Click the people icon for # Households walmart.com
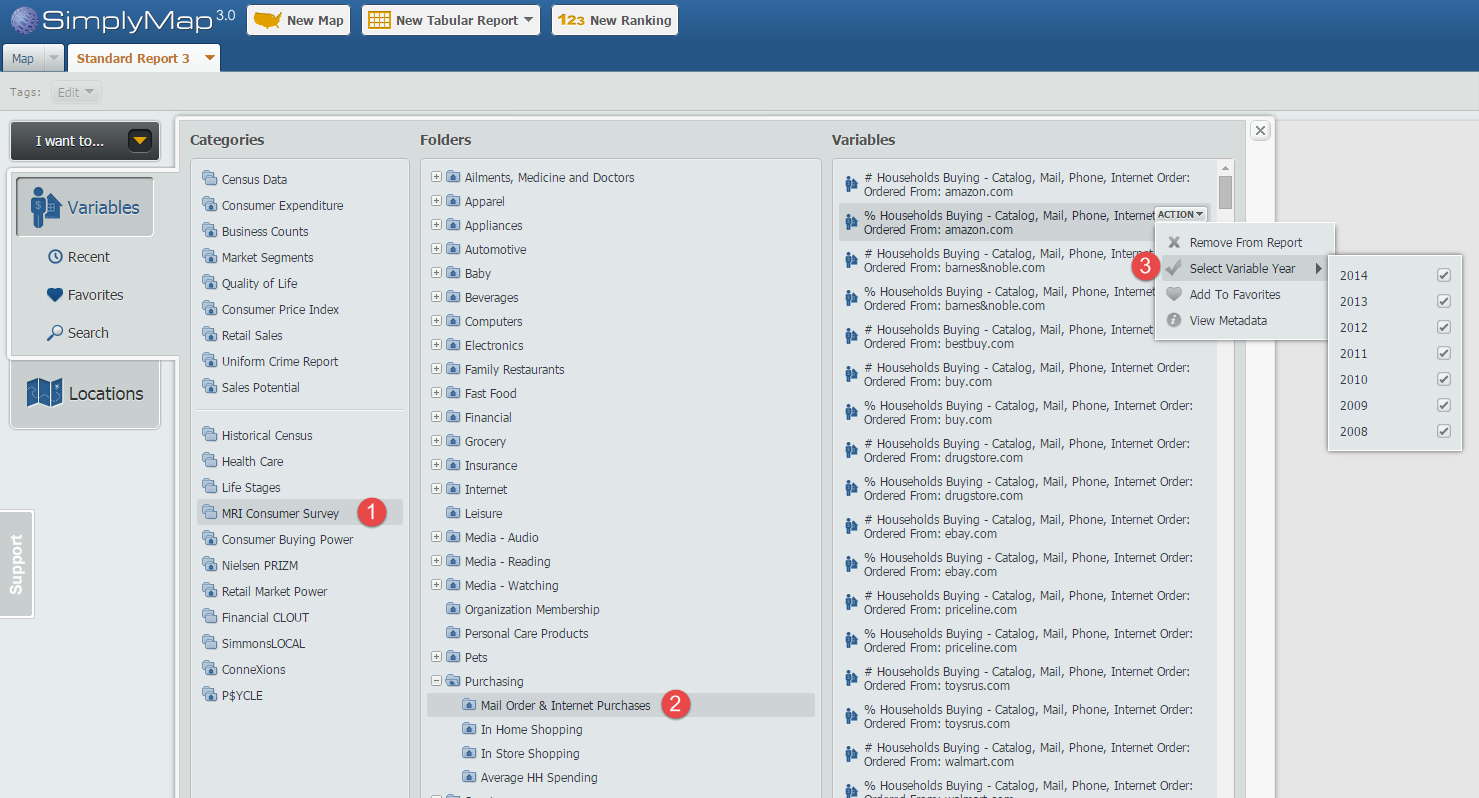Screen dimensions: 1479x798 coord(851,754)
